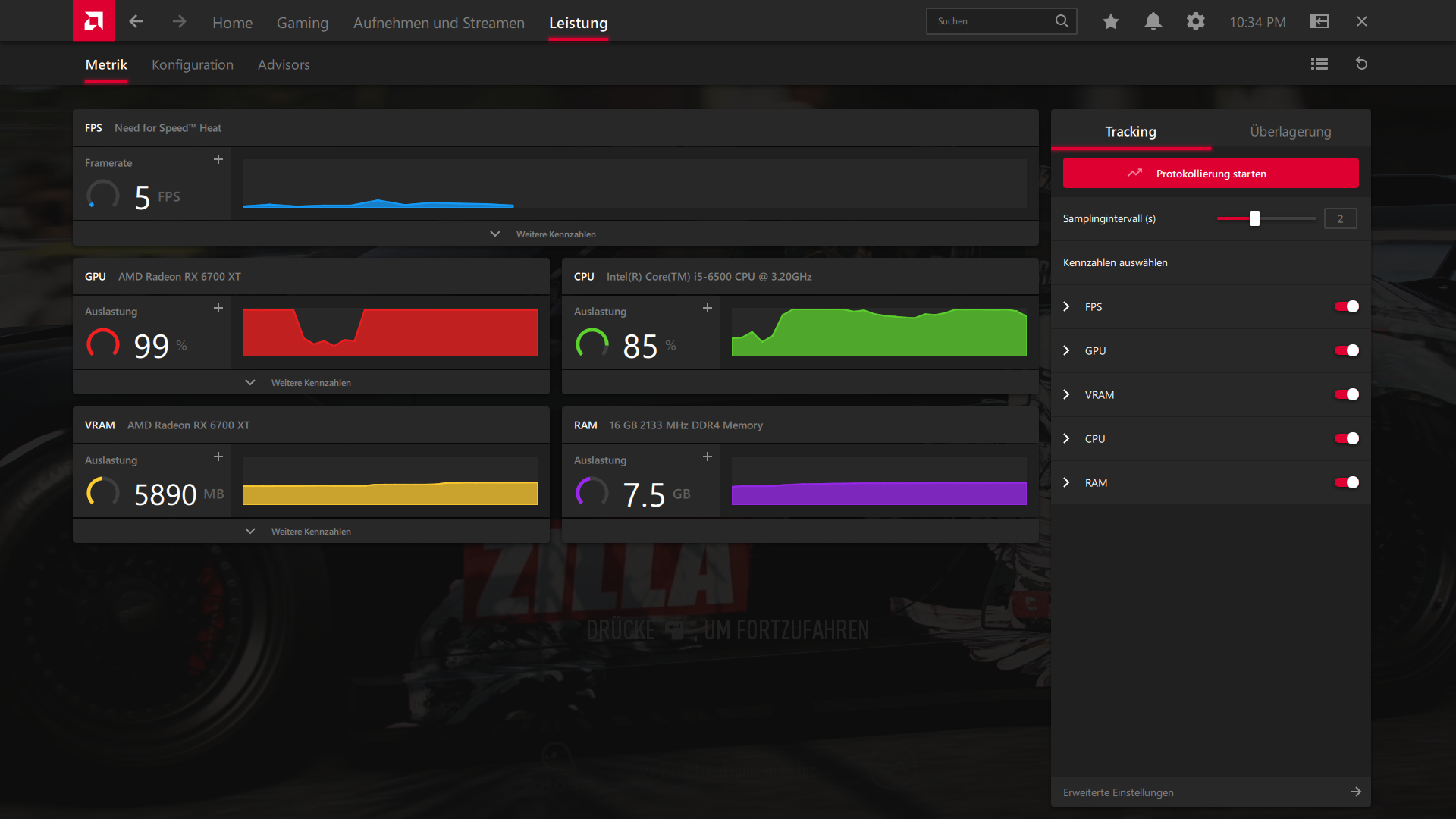1456x819 pixels.
Task: Expand CPU metrics in tracking panel
Action: point(1066,438)
